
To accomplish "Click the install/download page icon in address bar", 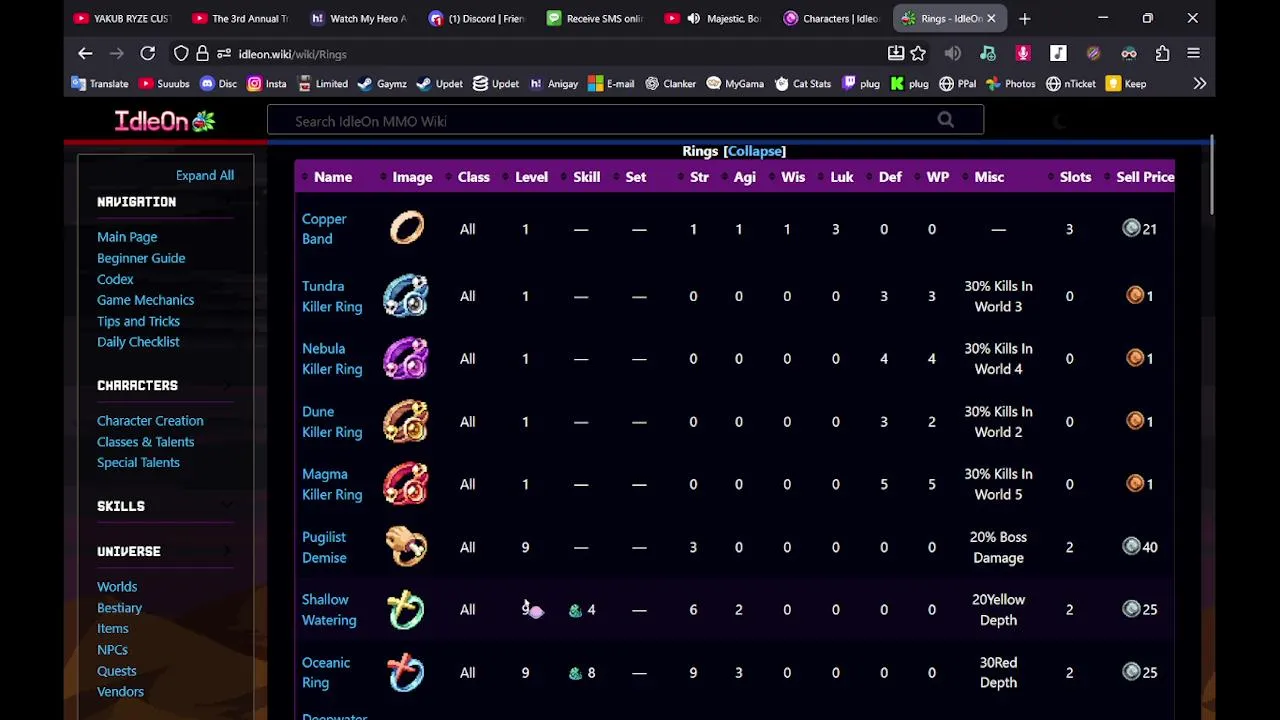I will 896,54.
